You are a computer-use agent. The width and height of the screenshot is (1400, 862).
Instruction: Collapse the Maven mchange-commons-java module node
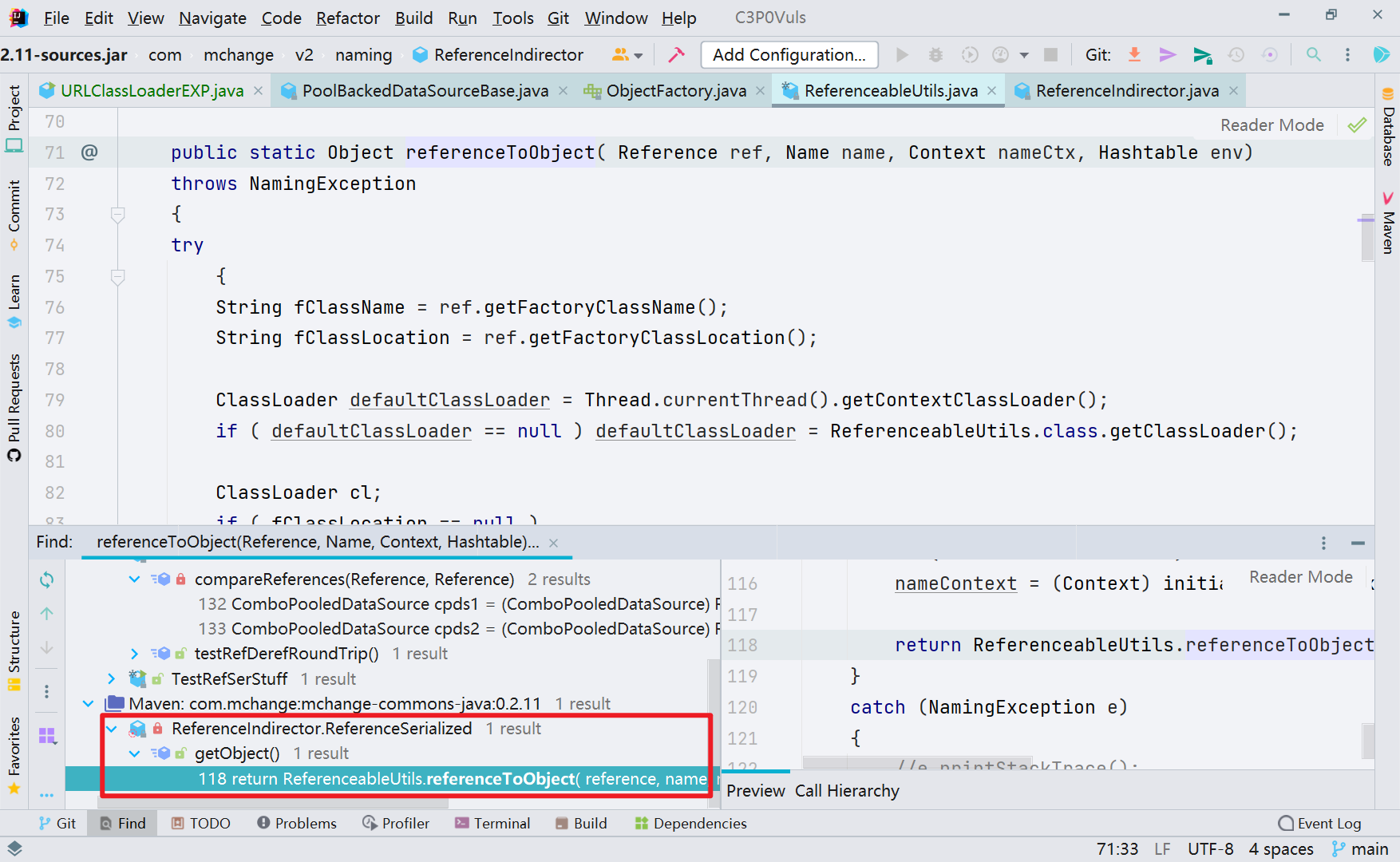coord(88,703)
